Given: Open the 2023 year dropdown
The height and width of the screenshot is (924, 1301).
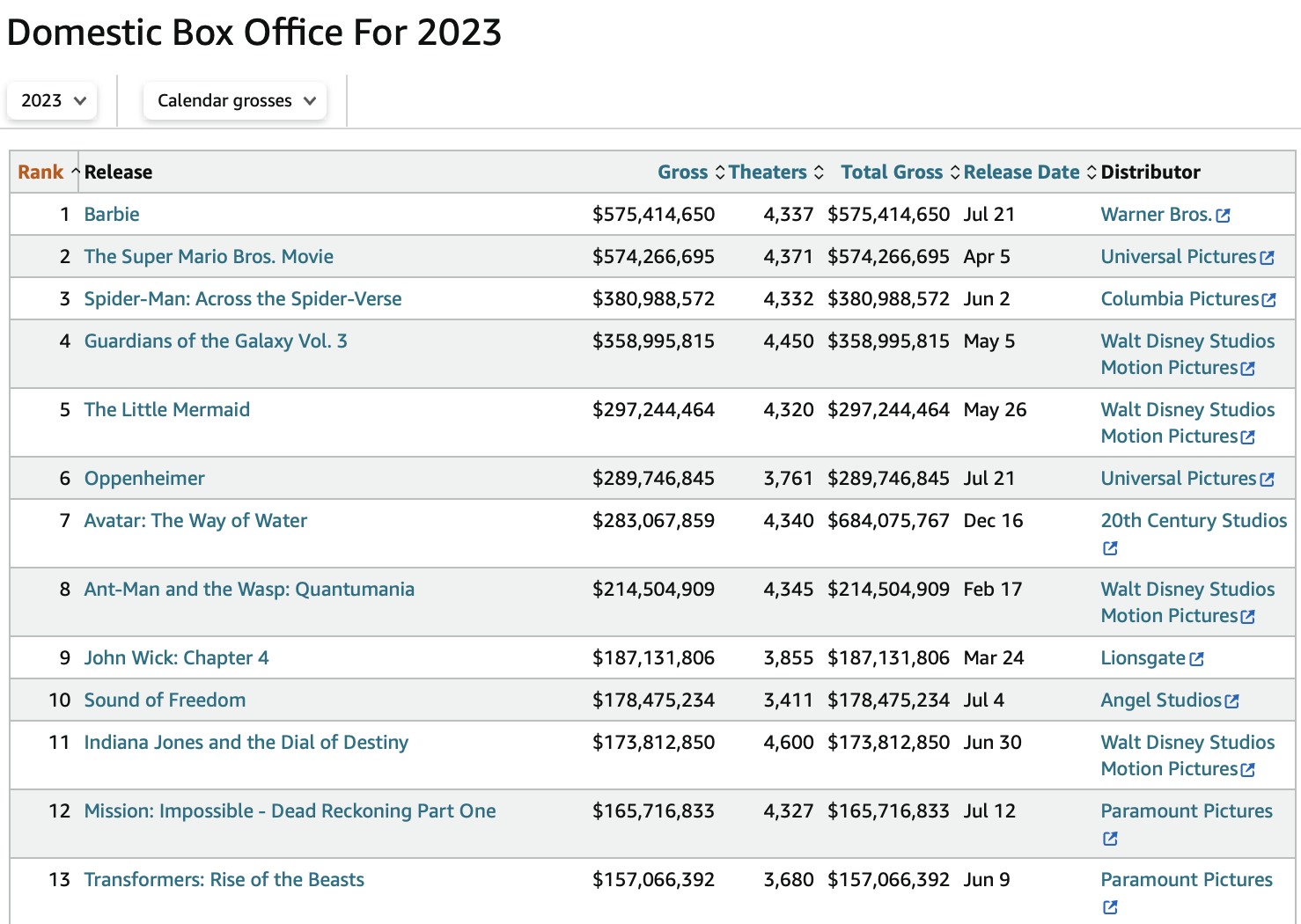Looking at the screenshot, I should 52,100.
